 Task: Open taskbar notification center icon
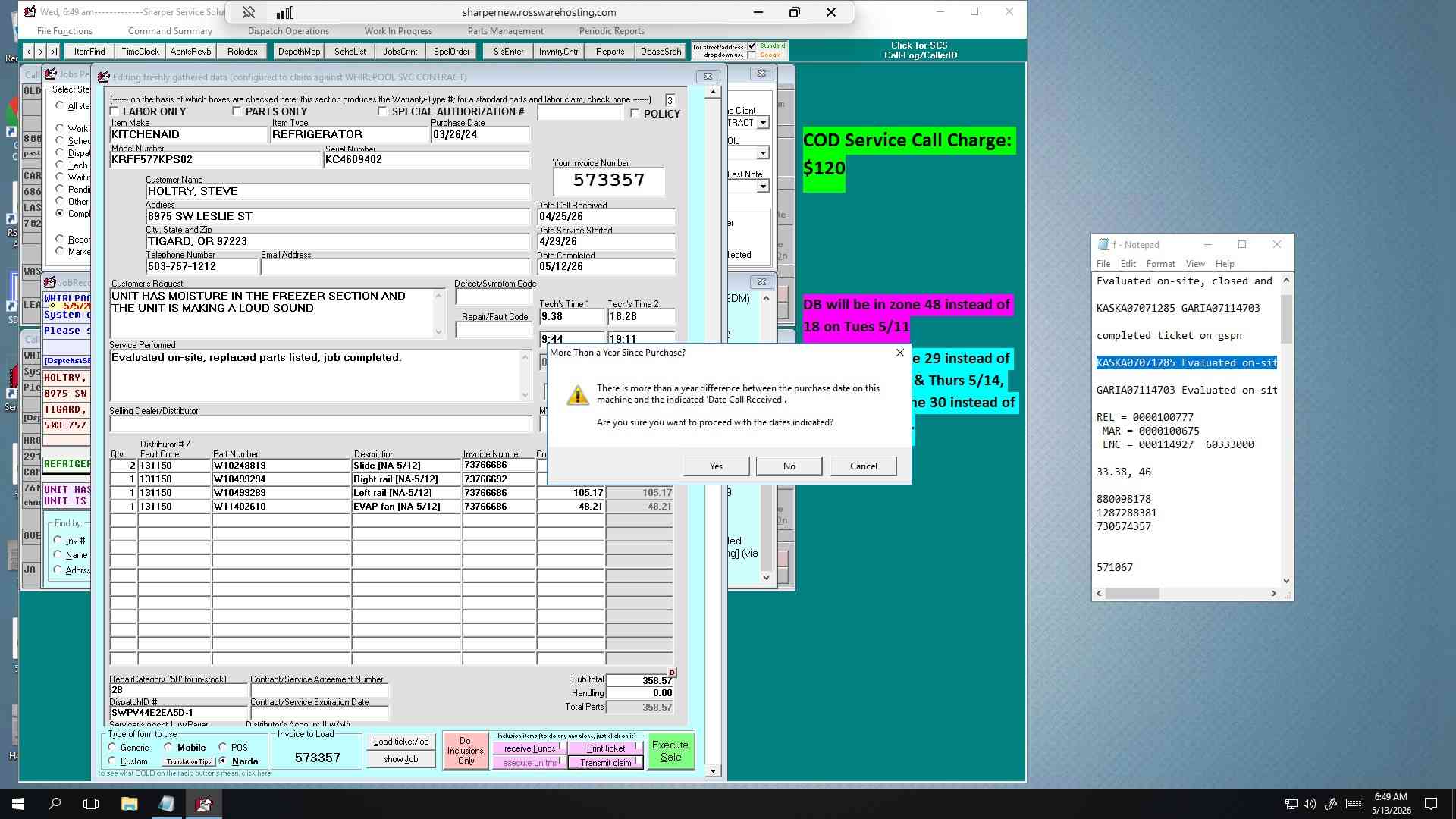pos(1431,804)
